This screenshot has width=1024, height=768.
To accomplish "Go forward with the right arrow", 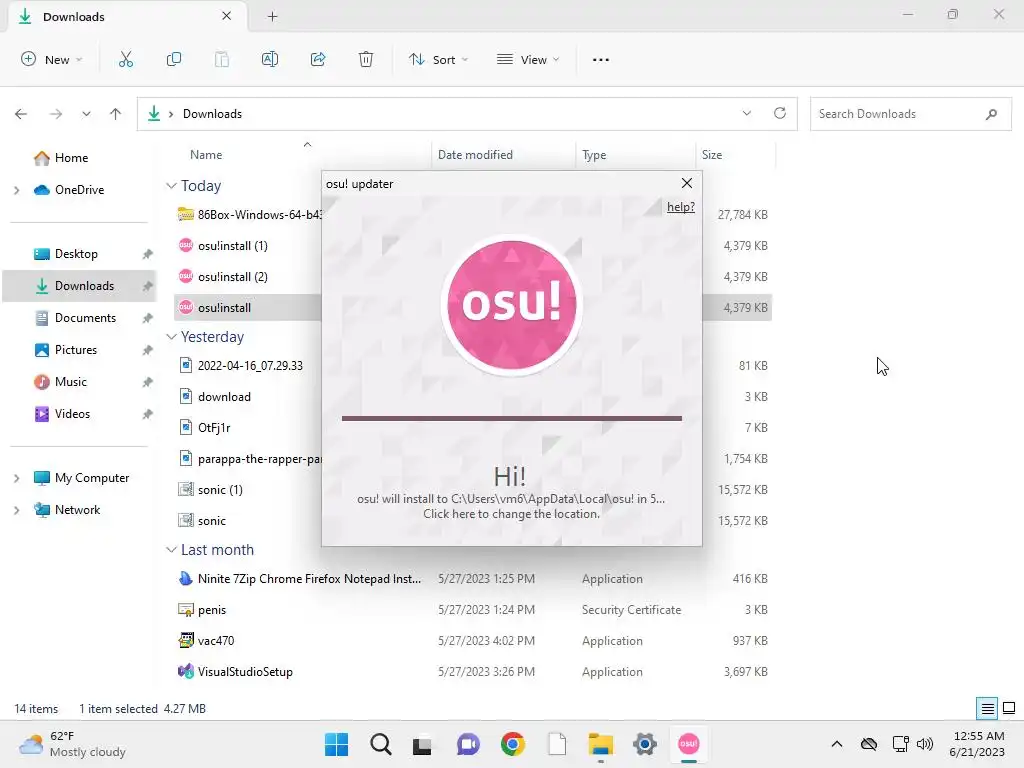I will 56,114.
